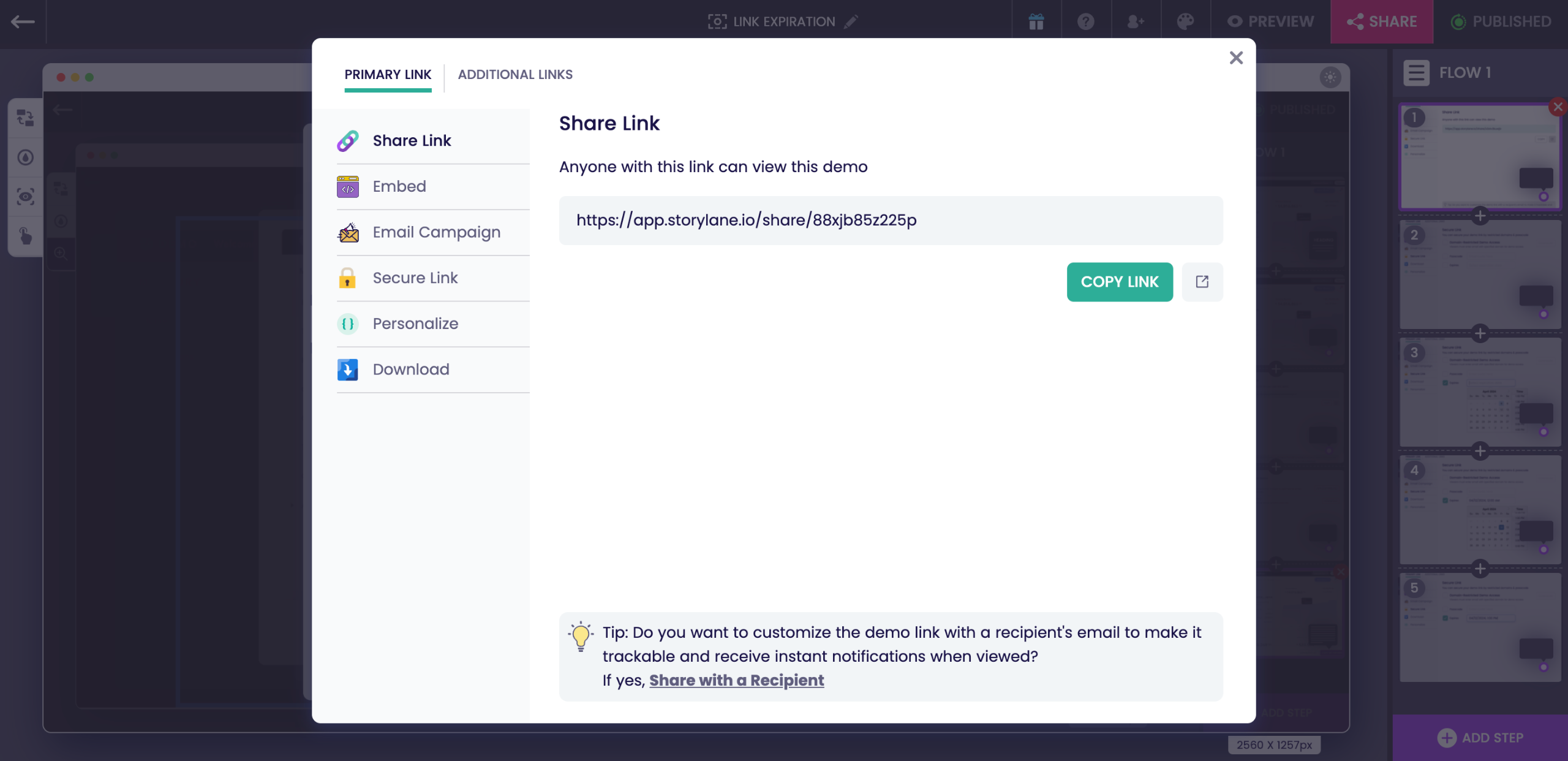Open the Flow 1 list menu icon

1416,73
